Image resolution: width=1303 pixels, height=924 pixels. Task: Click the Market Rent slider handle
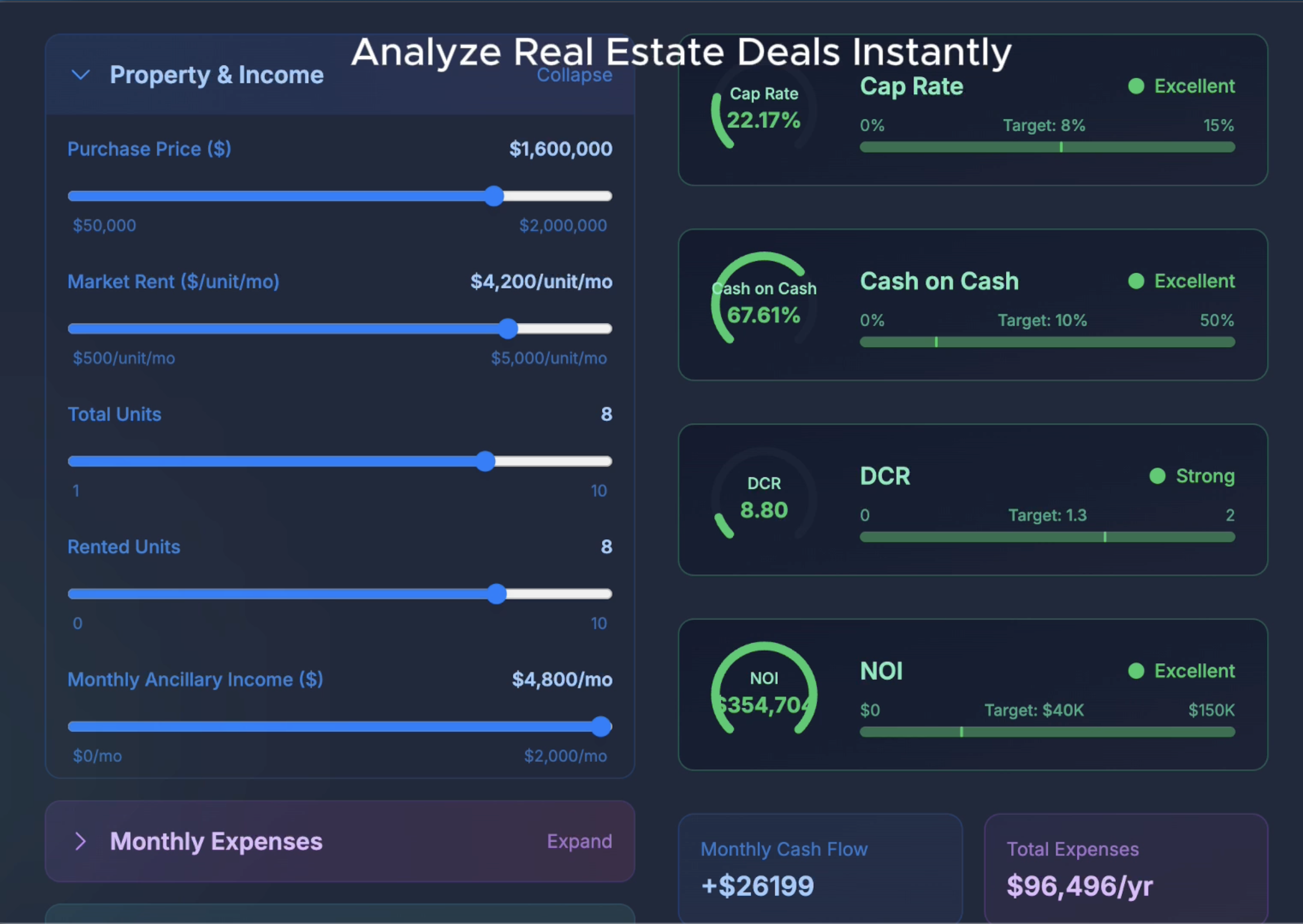coord(508,328)
